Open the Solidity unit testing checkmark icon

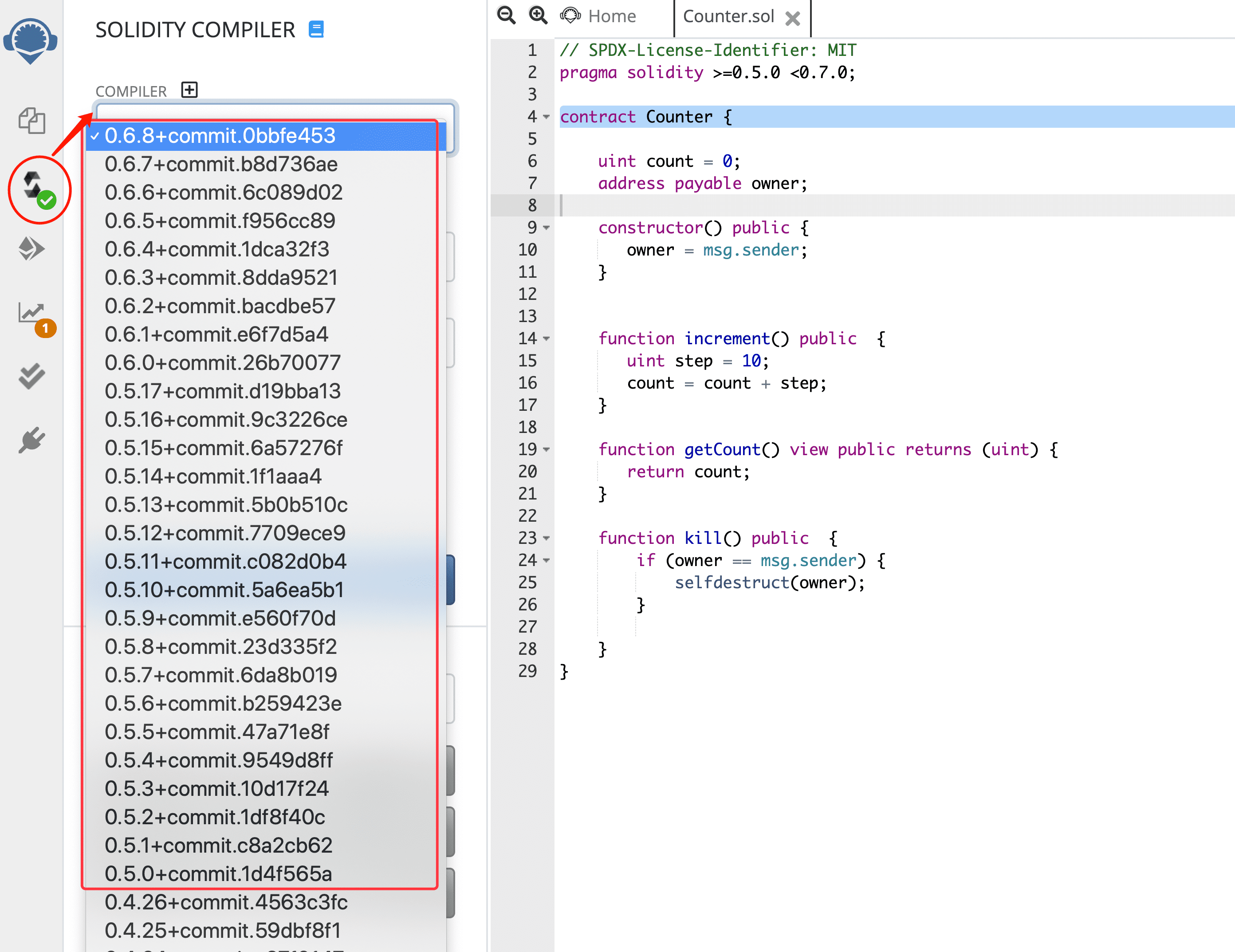click(x=31, y=376)
